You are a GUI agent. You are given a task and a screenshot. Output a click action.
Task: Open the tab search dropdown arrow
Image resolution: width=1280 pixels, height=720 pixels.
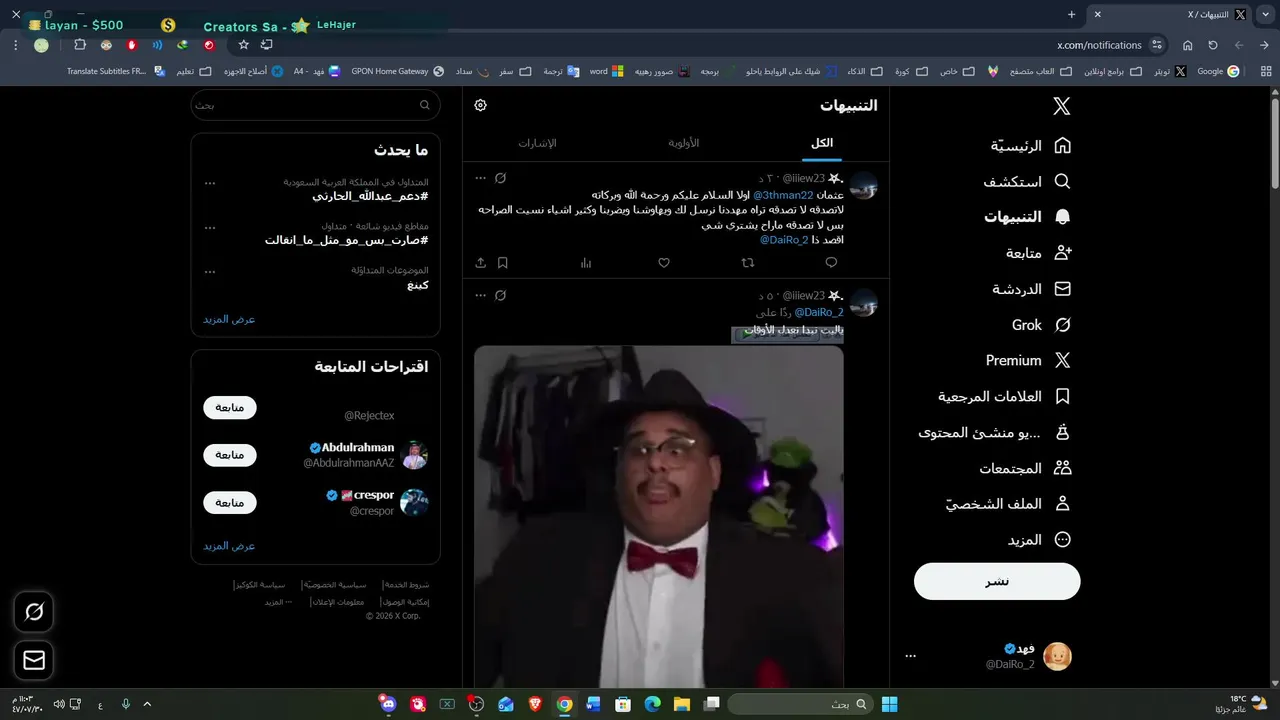1265,14
